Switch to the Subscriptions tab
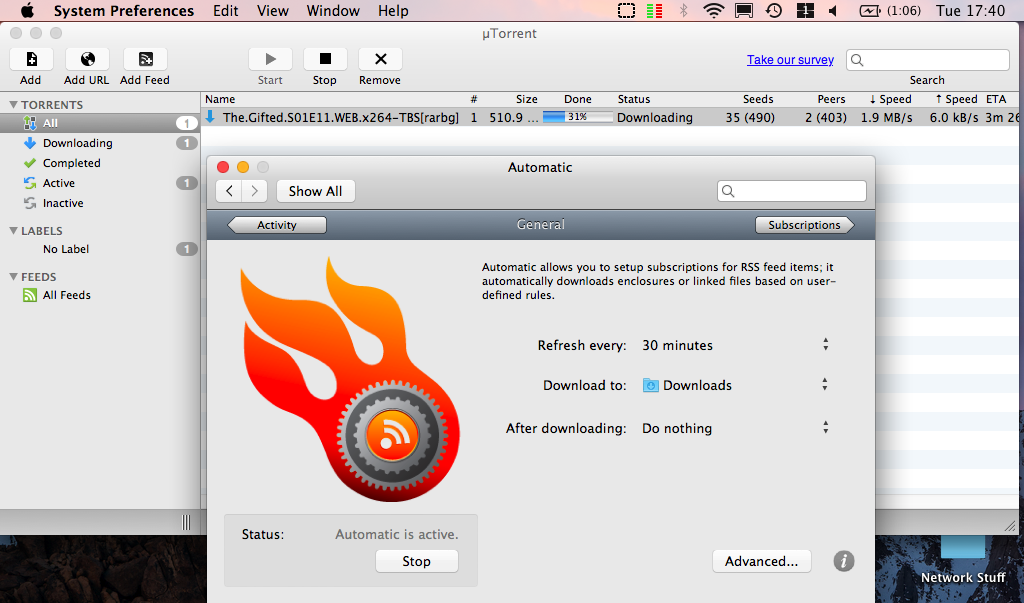Image resolution: width=1024 pixels, height=603 pixels. point(805,225)
